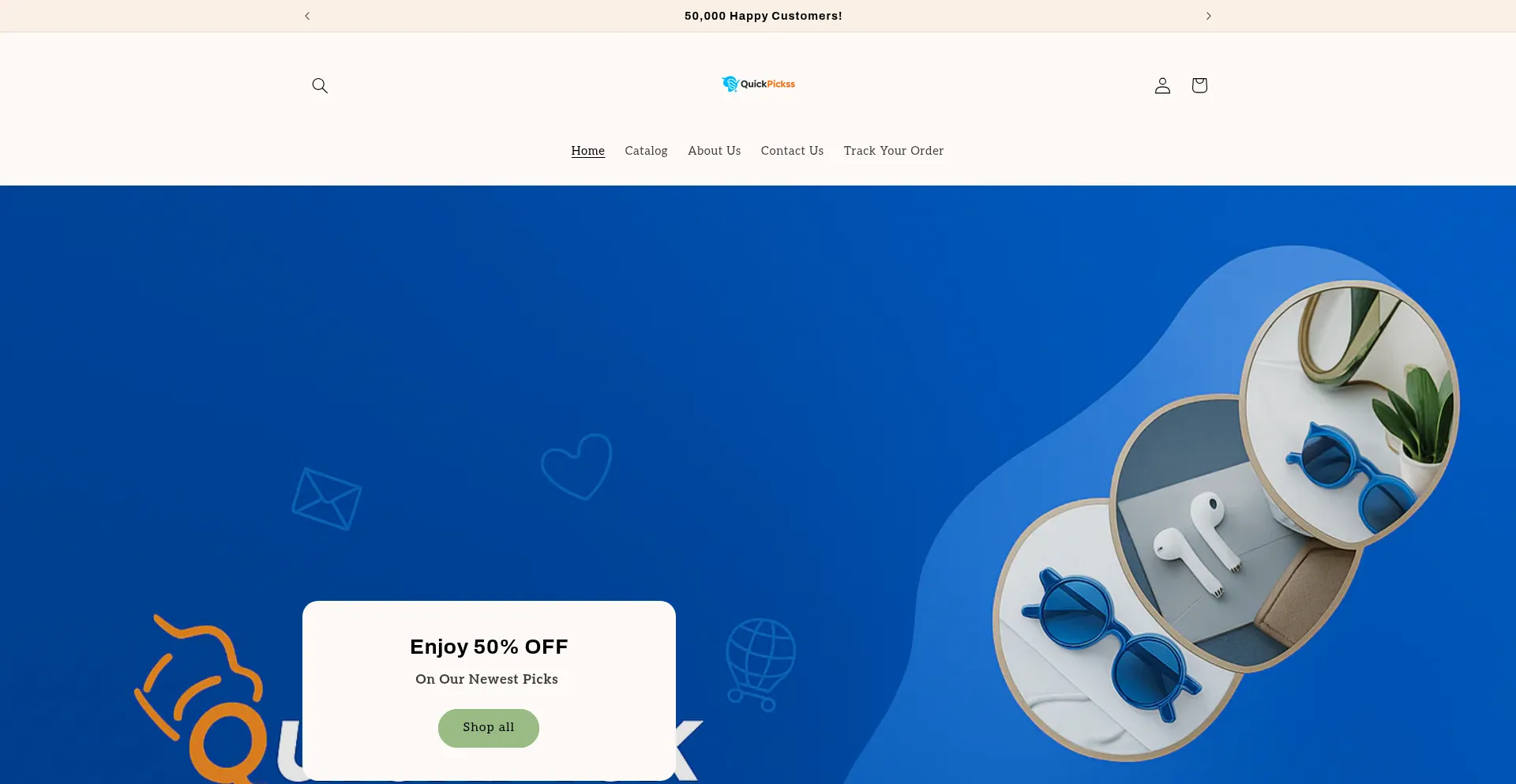Open the Contact Us page
The width and height of the screenshot is (1516, 784).
coord(792,151)
